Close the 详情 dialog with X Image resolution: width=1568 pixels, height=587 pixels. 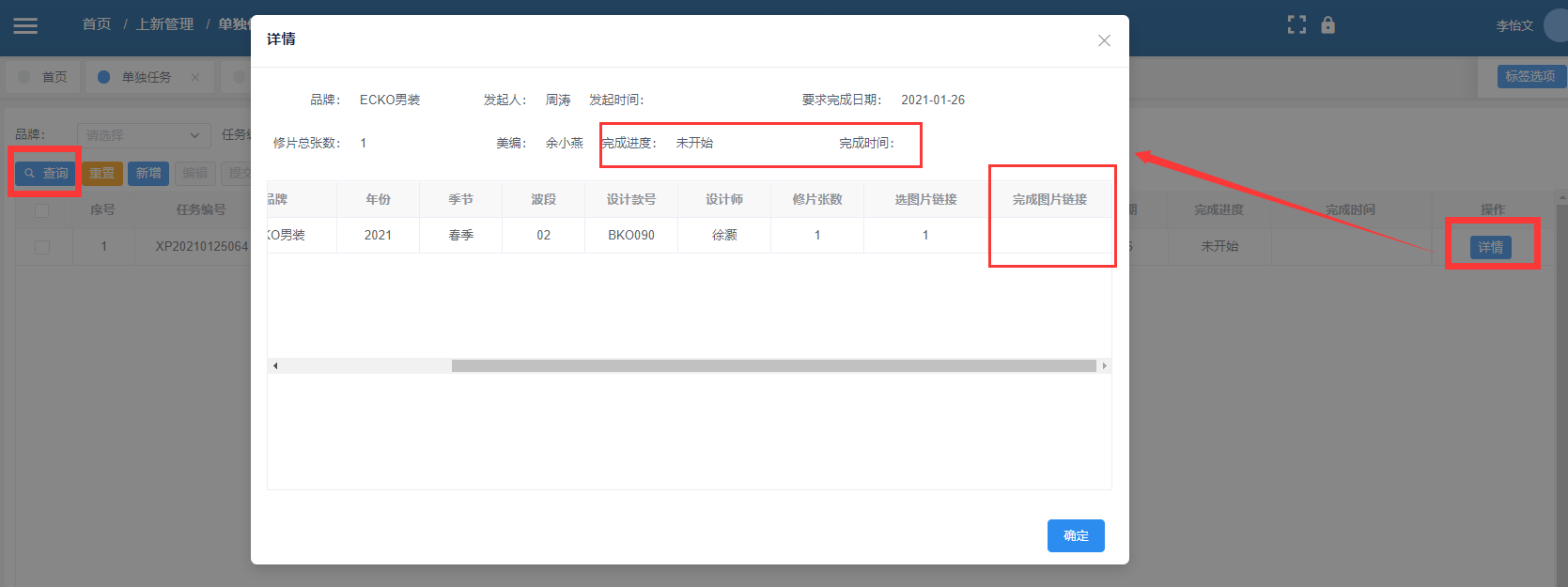click(1104, 40)
